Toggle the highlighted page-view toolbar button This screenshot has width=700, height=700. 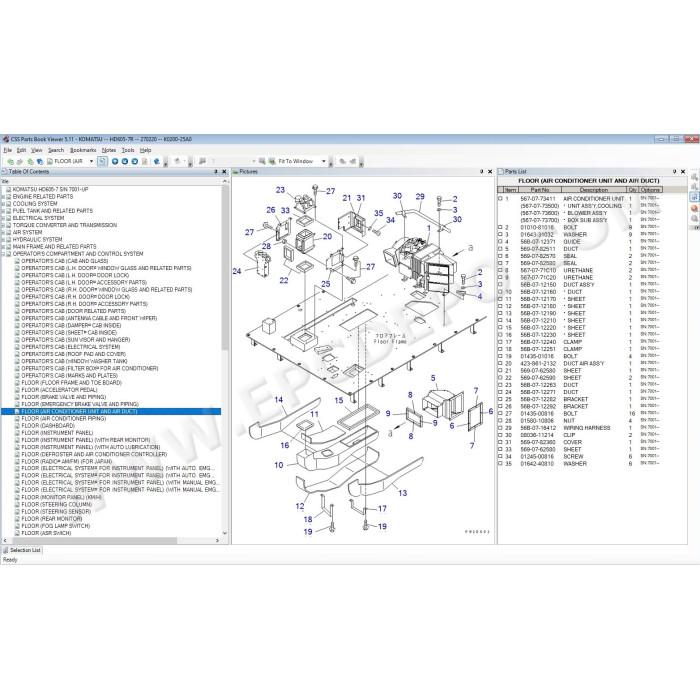(x=102, y=161)
